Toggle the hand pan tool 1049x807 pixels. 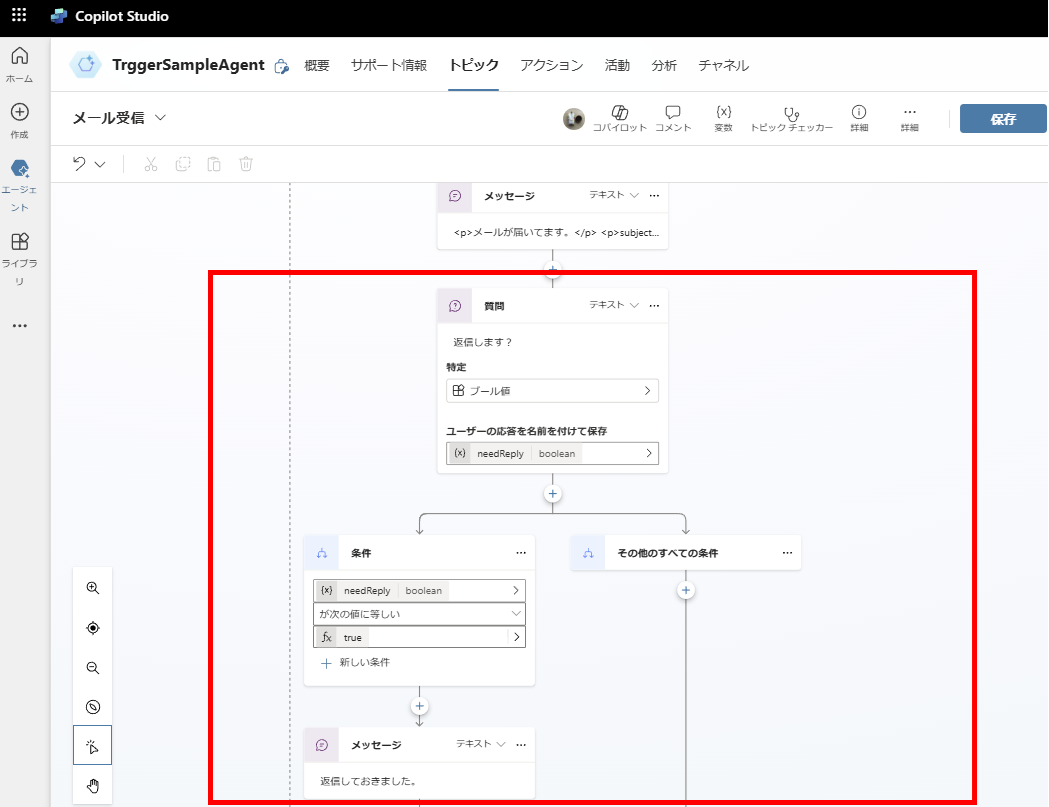click(92, 786)
